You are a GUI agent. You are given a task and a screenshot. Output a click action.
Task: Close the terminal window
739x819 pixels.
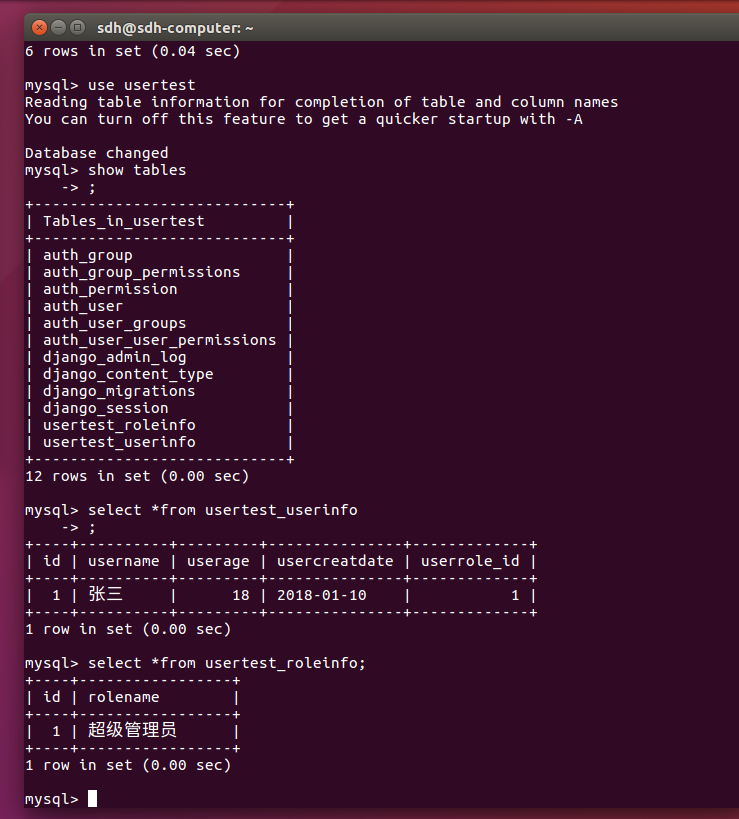[39, 27]
